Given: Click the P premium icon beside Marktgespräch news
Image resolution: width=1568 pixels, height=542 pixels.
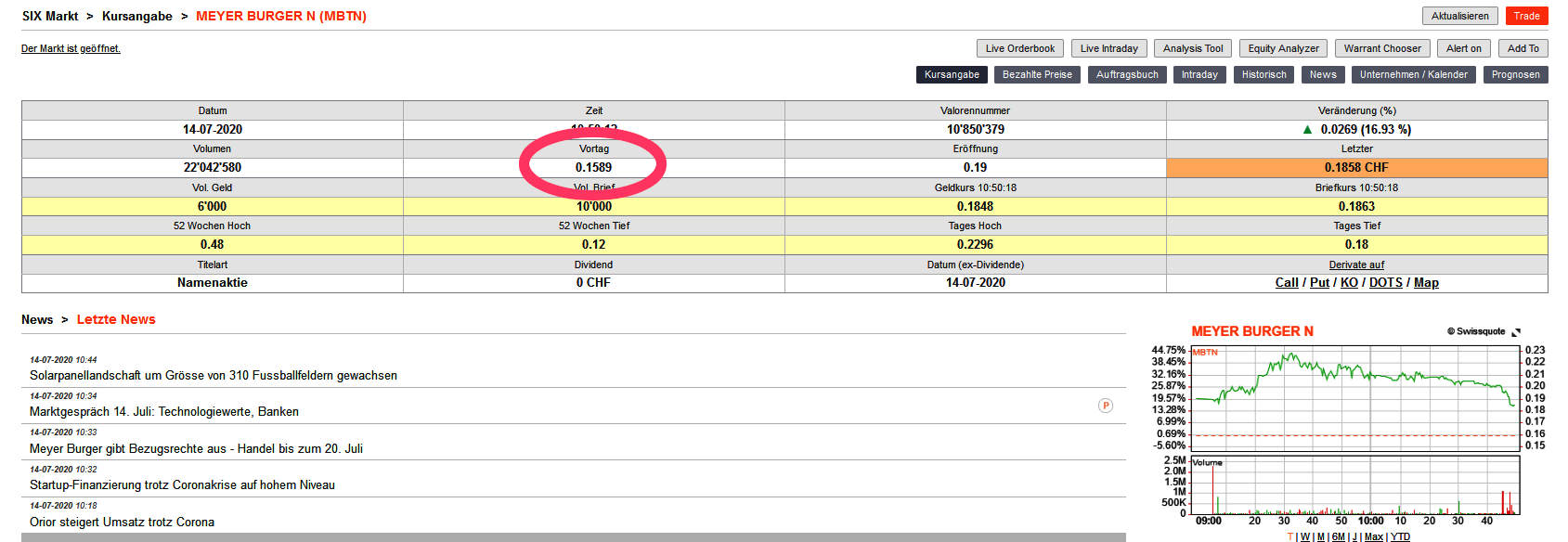Looking at the screenshot, I should point(1106,406).
